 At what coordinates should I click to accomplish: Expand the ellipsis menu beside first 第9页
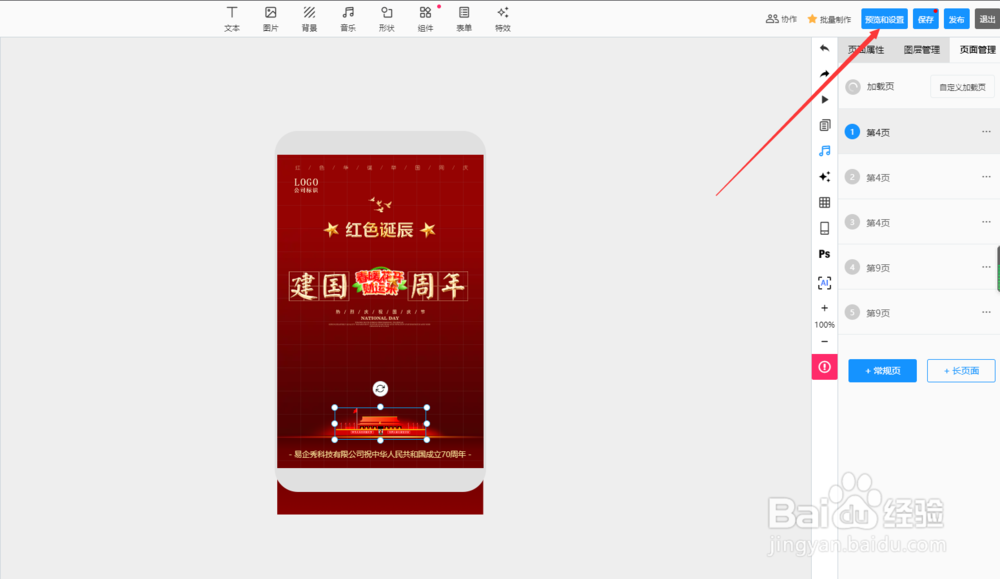tap(986, 267)
